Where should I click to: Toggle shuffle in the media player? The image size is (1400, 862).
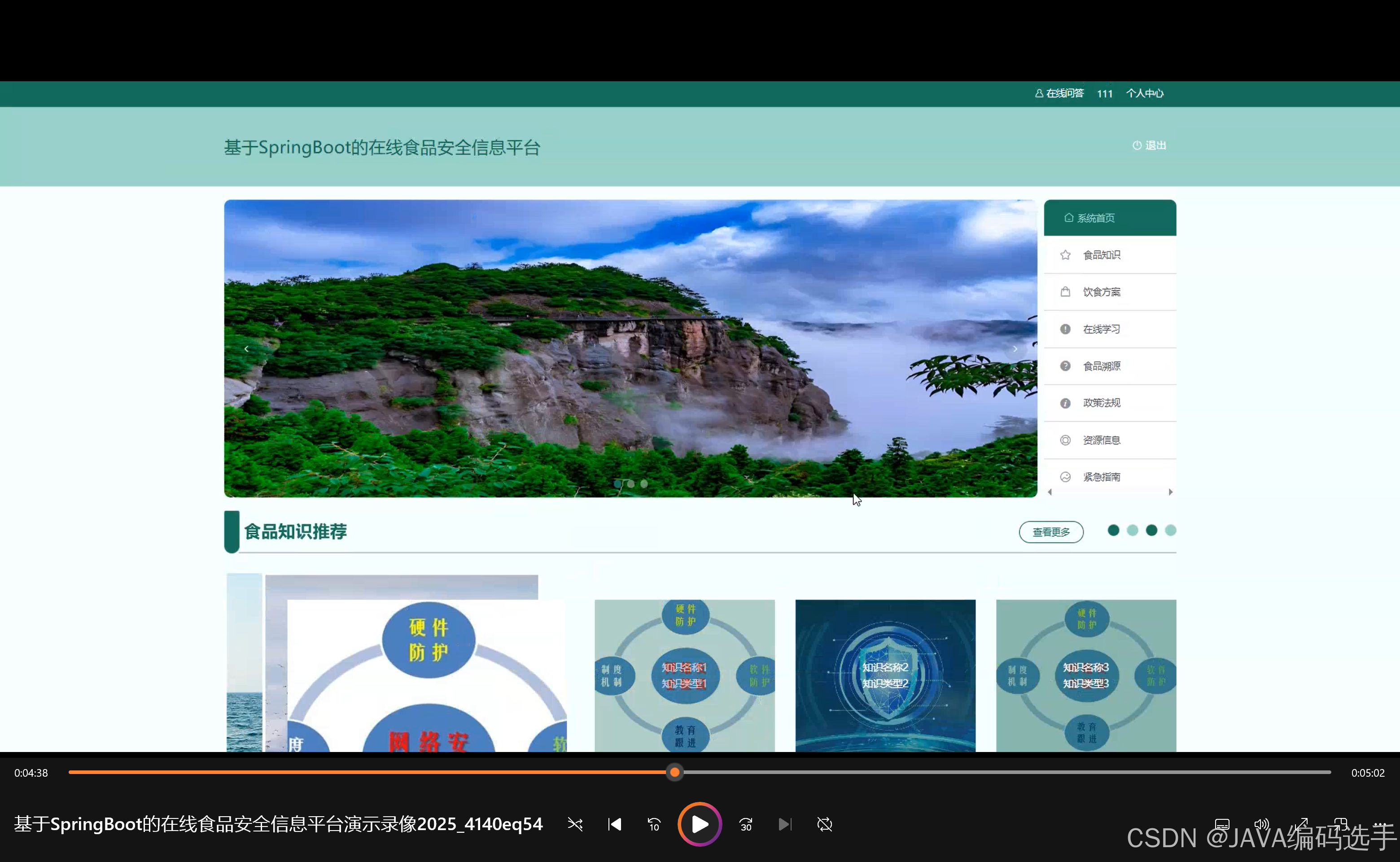point(575,824)
